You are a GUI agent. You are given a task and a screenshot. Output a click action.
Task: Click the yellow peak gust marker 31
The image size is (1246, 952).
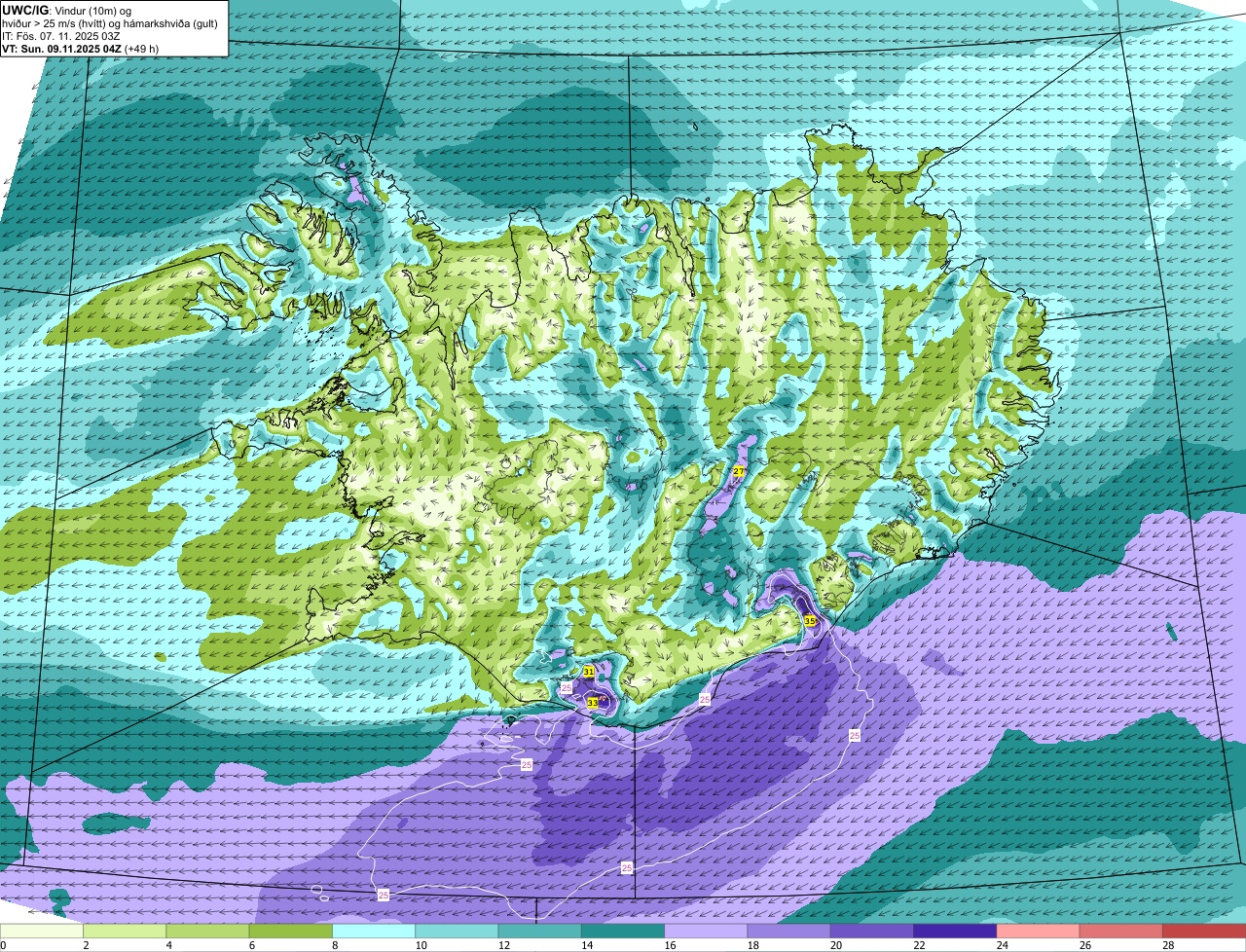pyautogui.click(x=589, y=672)
